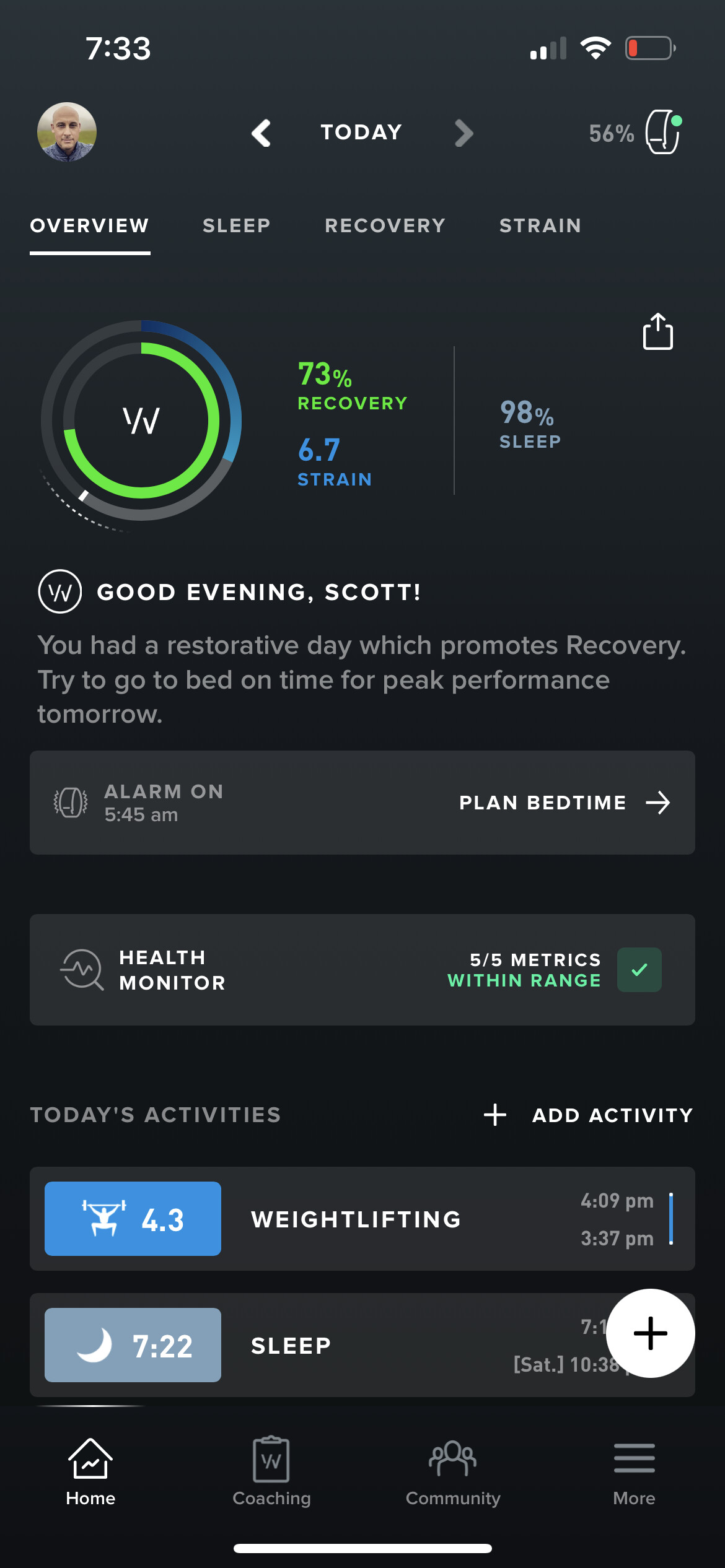Open the Strain tab

(x=540, y=226)
